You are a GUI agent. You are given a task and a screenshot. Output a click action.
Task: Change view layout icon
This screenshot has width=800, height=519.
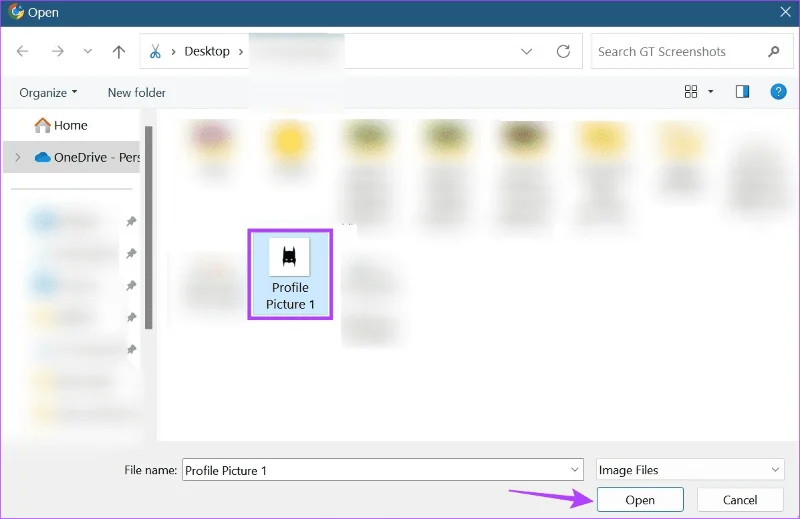pyautogui.click(x=691, y=91)
